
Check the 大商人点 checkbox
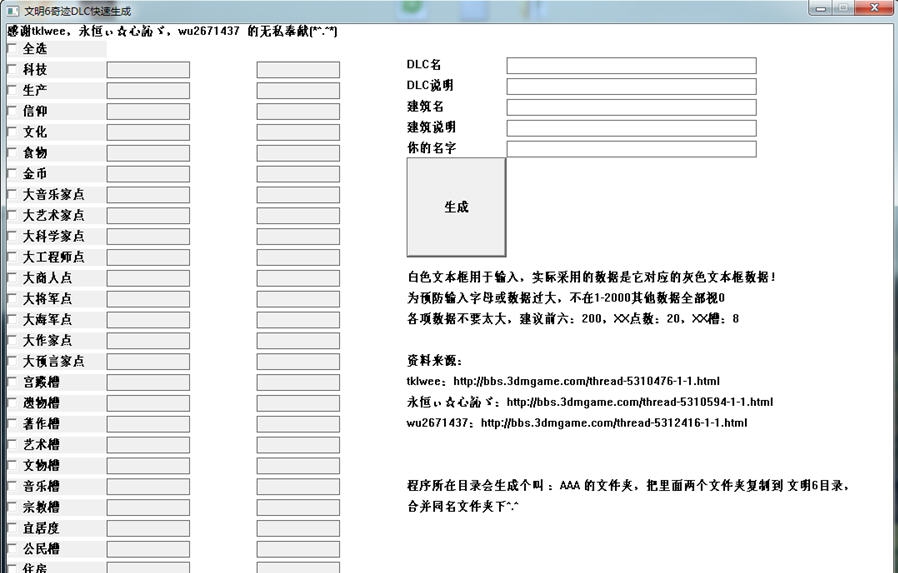12,278
